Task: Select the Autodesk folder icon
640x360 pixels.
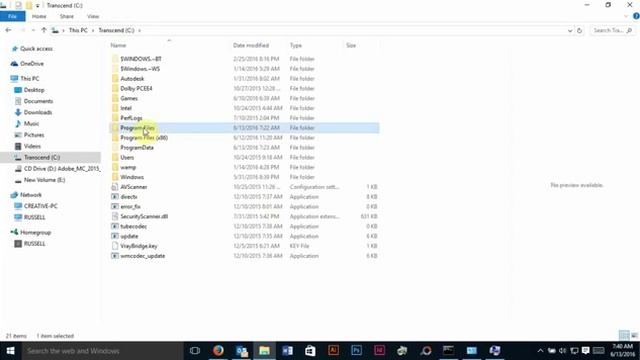Action: 115,78
